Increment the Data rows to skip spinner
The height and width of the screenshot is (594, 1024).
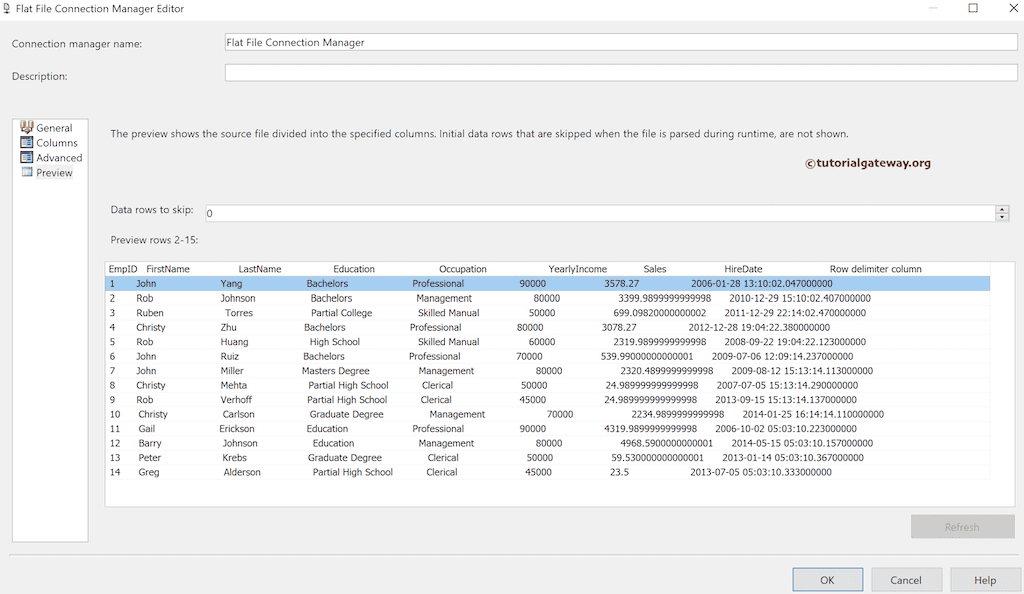pos(1002,208)
